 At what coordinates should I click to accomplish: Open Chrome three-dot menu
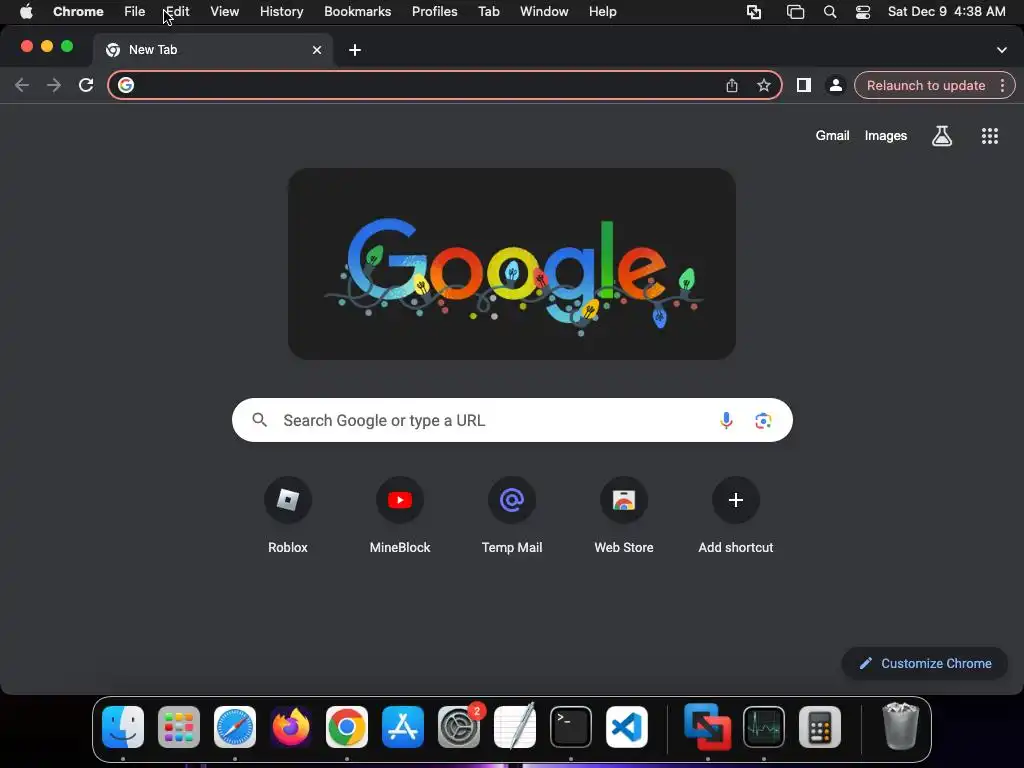(x=1002, y=85)
